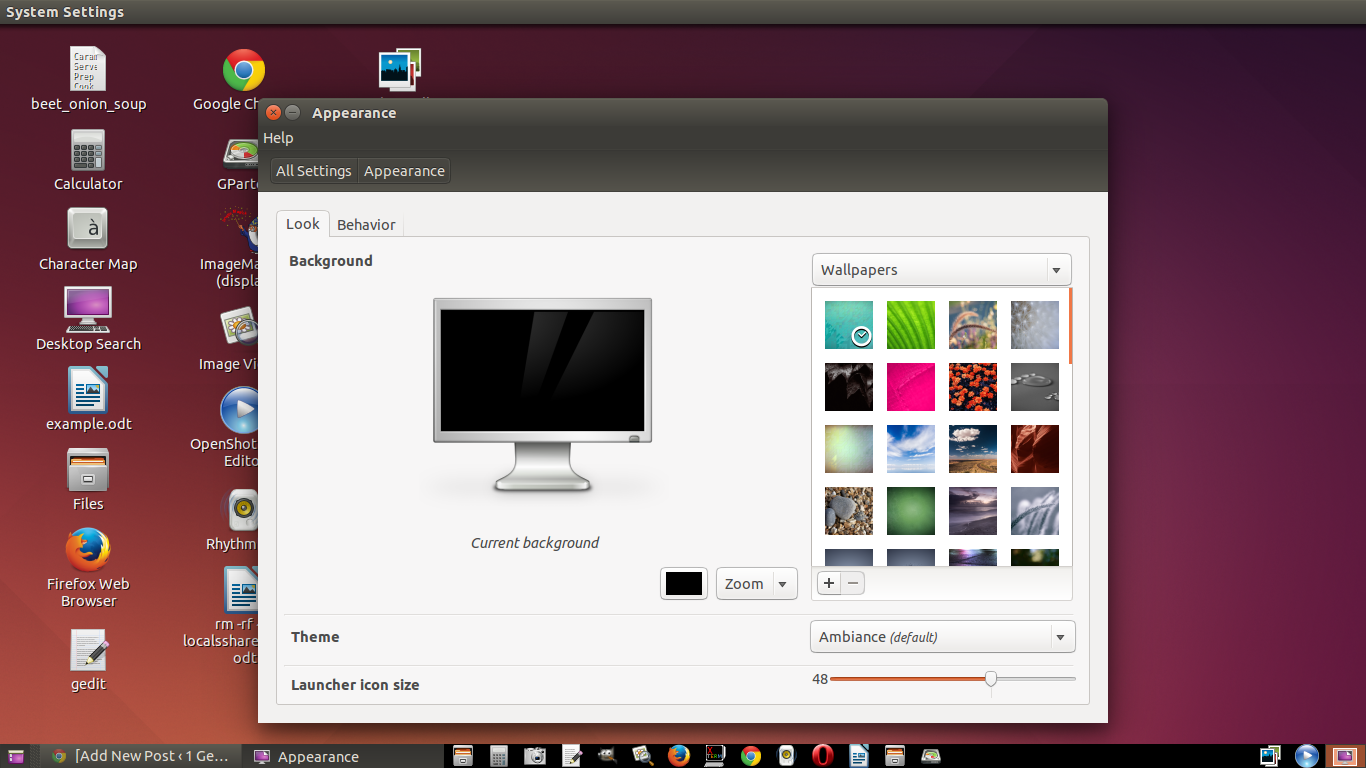Click the Firefox Web Browser desktop icon
The image size is (1366, 768).
click(88, 566)
